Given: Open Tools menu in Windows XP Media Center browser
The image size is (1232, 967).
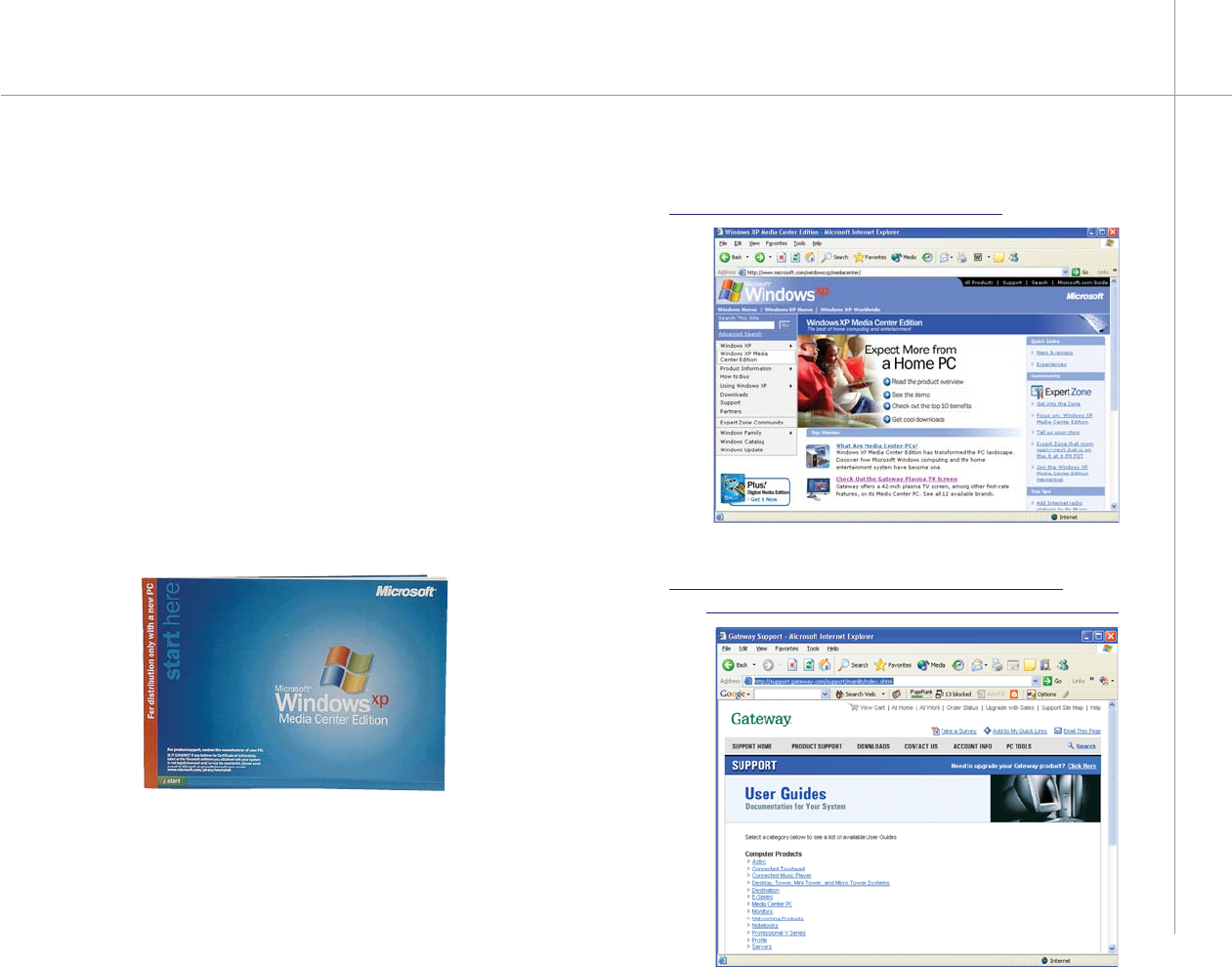Looking at the screenshot, I should click(799, 243).
